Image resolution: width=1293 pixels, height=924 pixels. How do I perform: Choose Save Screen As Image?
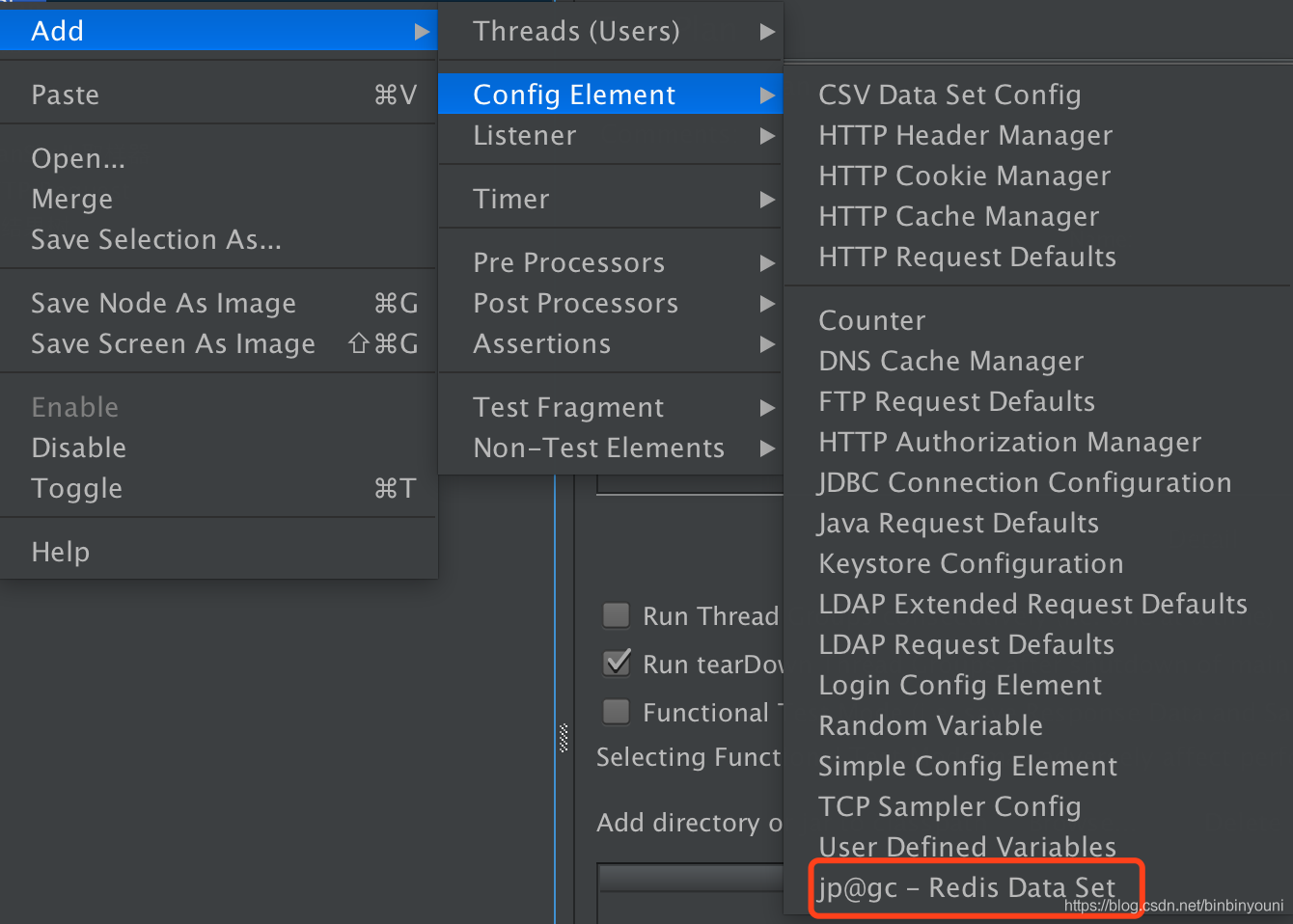pyautogui.click(x=219, y=343)
